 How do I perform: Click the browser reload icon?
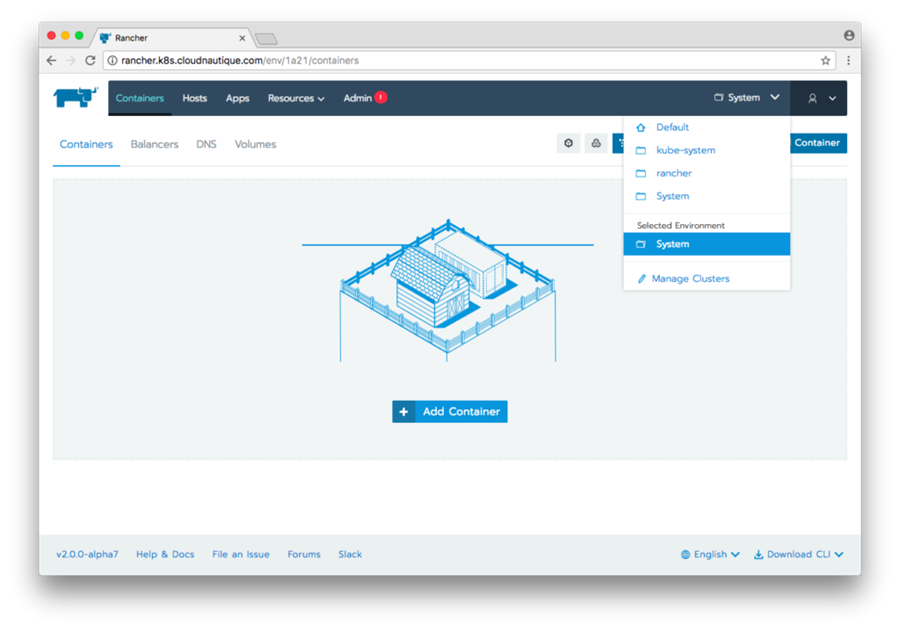point(90,60)
